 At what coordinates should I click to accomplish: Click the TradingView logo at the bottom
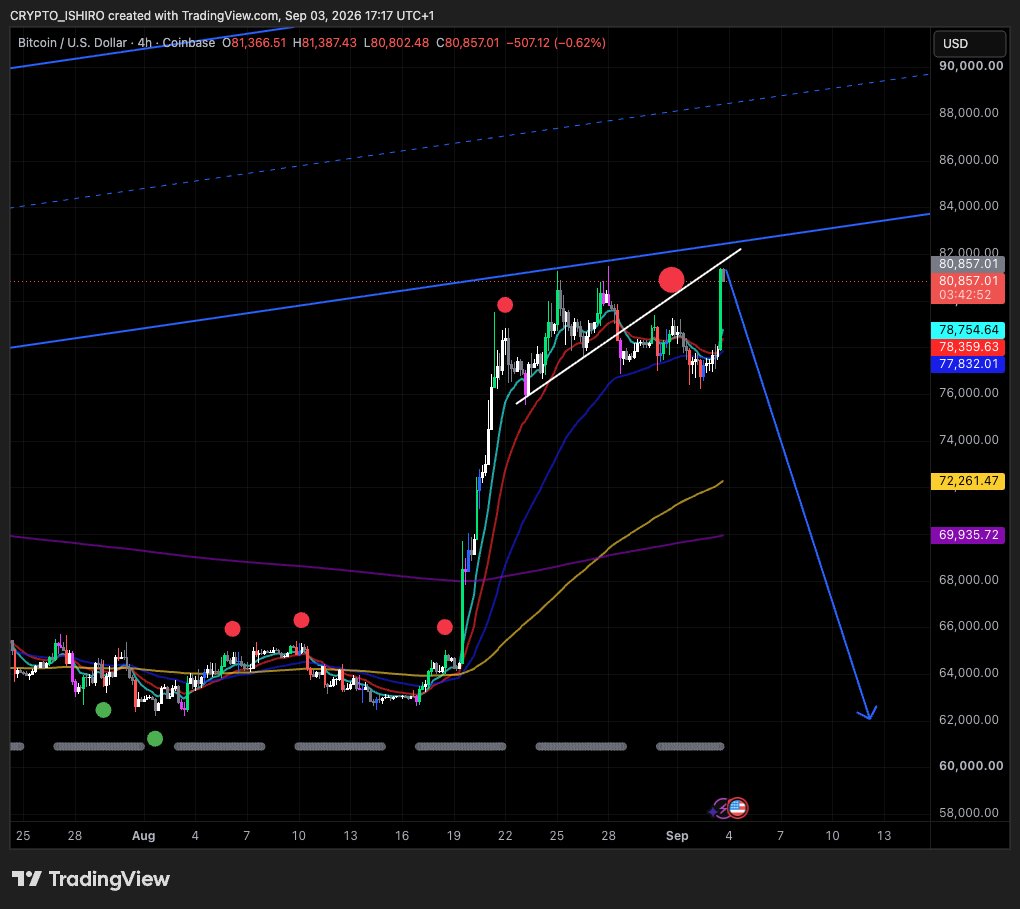90,879
